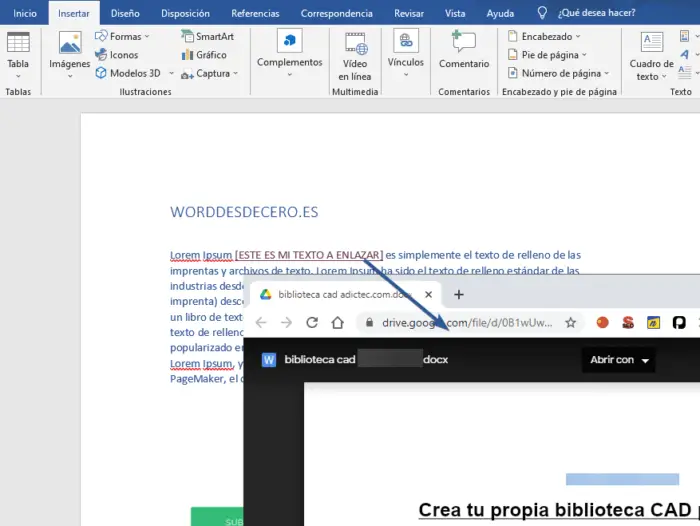Screen dimensions: 700x526
Task: Switch to the Revisar tab
Action: click(x=408, y=13)
